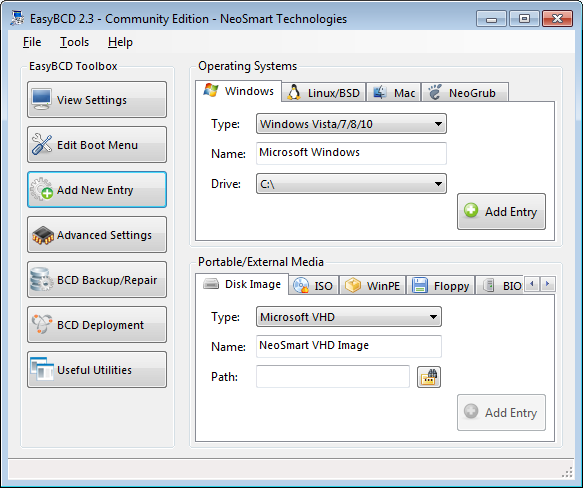Open the WinPE tab
The width and height of the screenshot is (583, 488).
(x=373, y=286)
